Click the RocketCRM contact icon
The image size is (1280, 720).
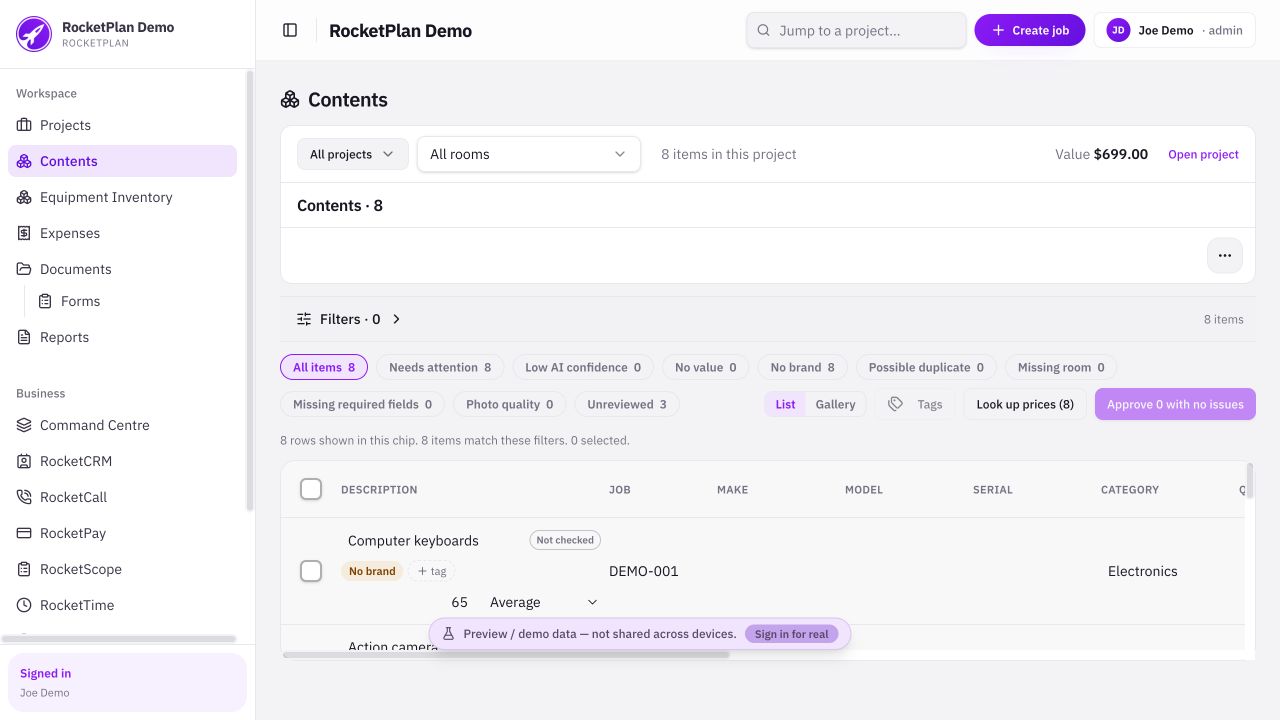pyautogui.click(x=24, y=461)
